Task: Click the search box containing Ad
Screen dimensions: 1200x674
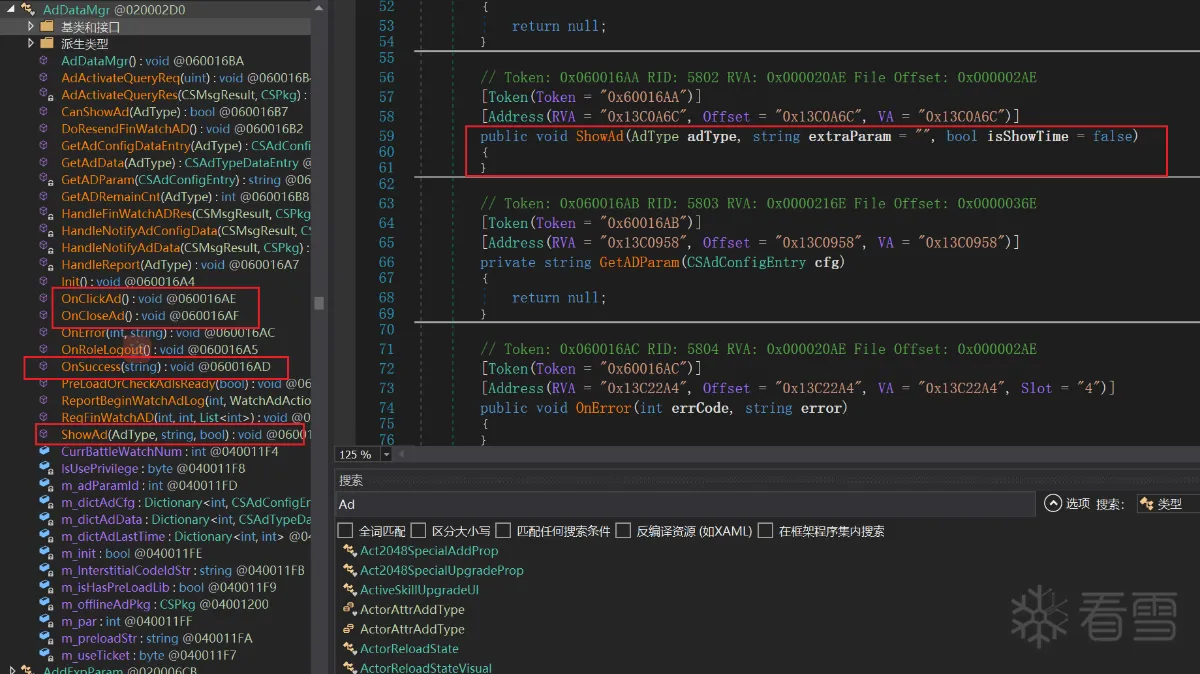Action: pyautogui.click(x=685, y=504)
